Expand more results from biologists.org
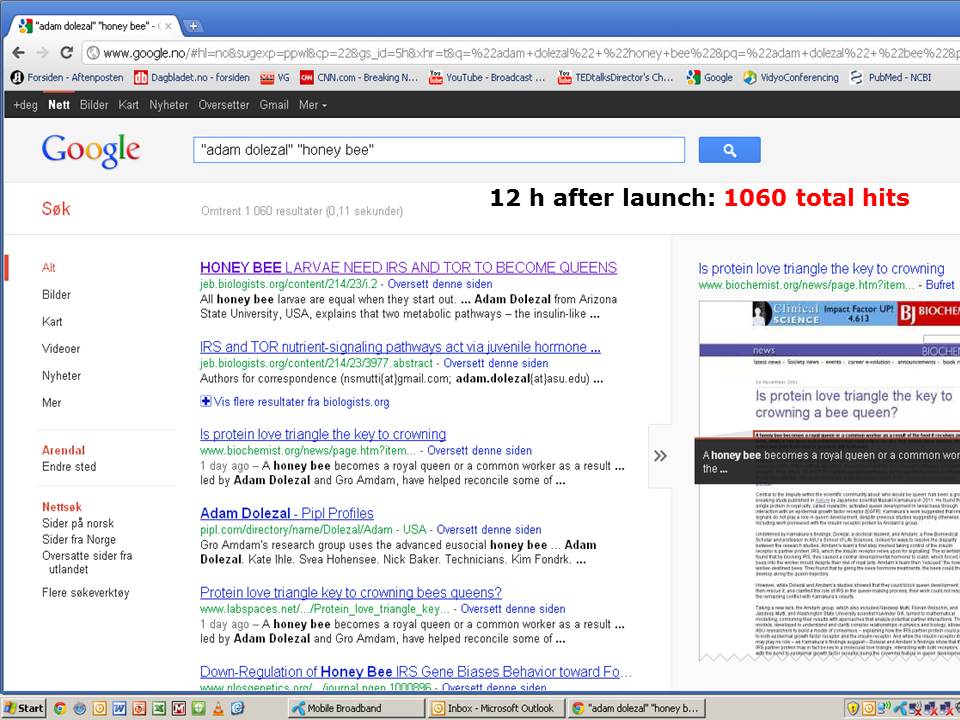 coord(295,402)
